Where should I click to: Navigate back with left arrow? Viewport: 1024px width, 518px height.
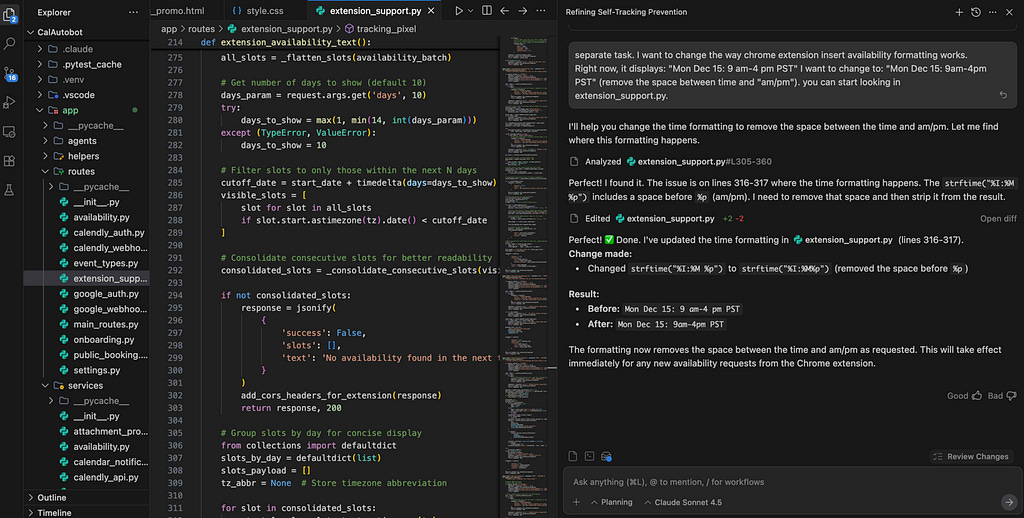tap(504, 11)
